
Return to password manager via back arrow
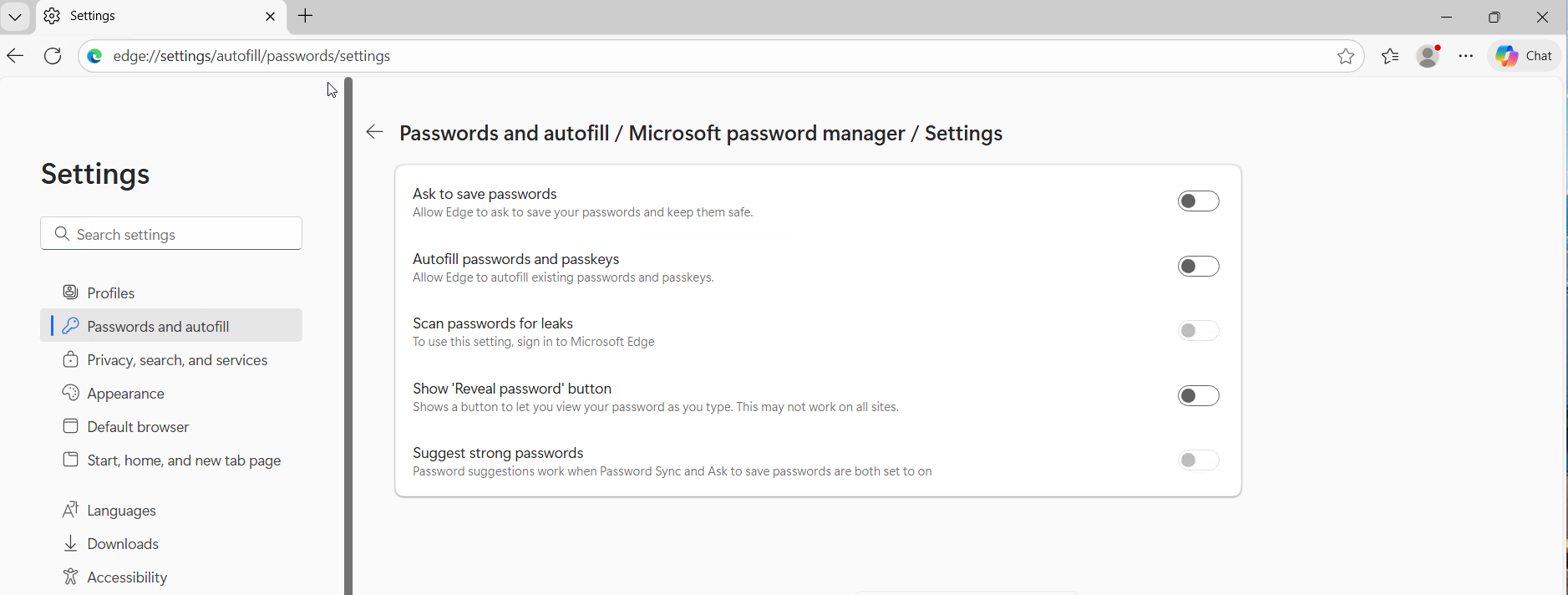pyautogui.click(x=375, y=132)
